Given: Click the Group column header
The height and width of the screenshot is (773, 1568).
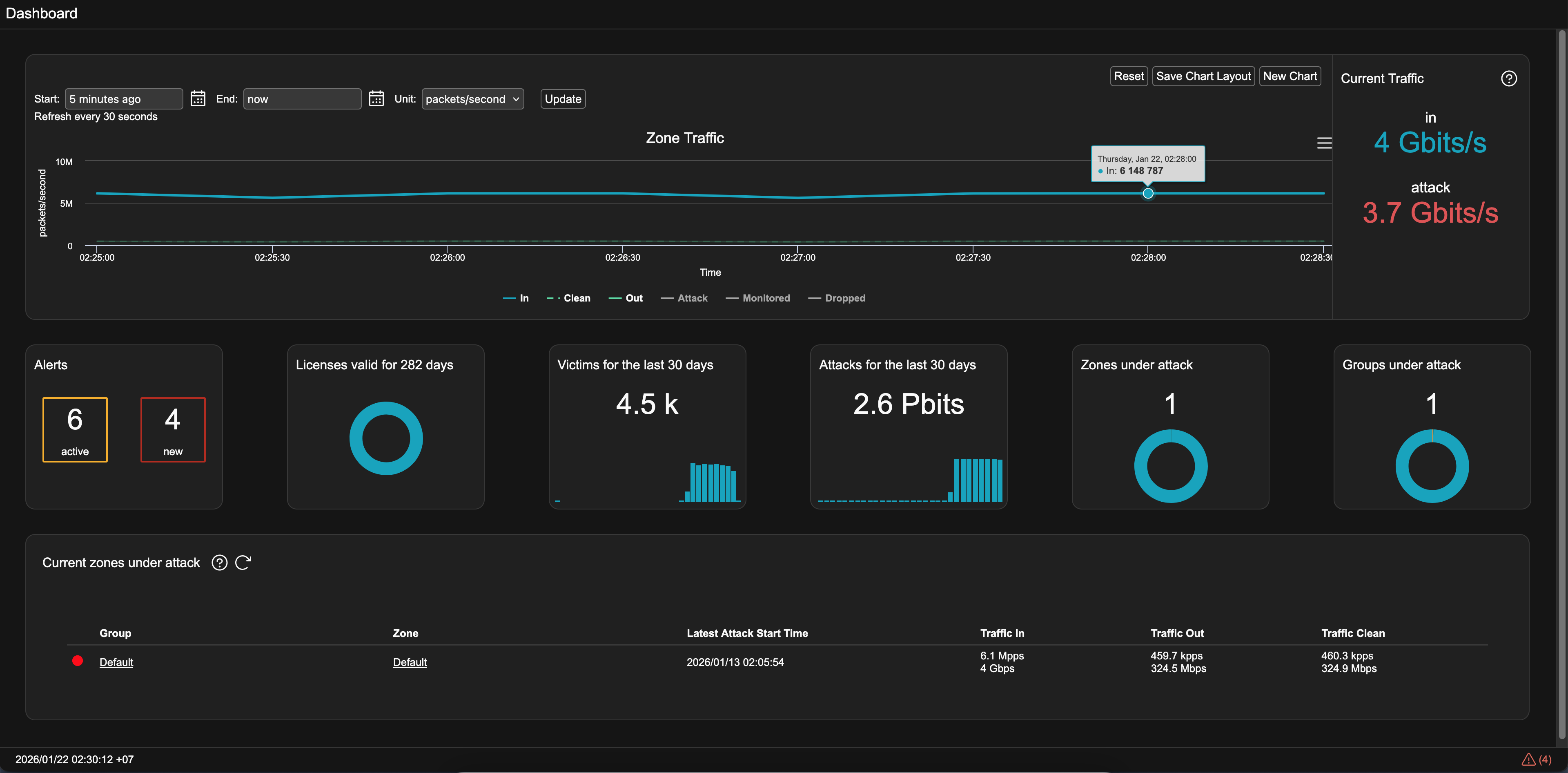Looking at the screenshot, I should 115,633.
